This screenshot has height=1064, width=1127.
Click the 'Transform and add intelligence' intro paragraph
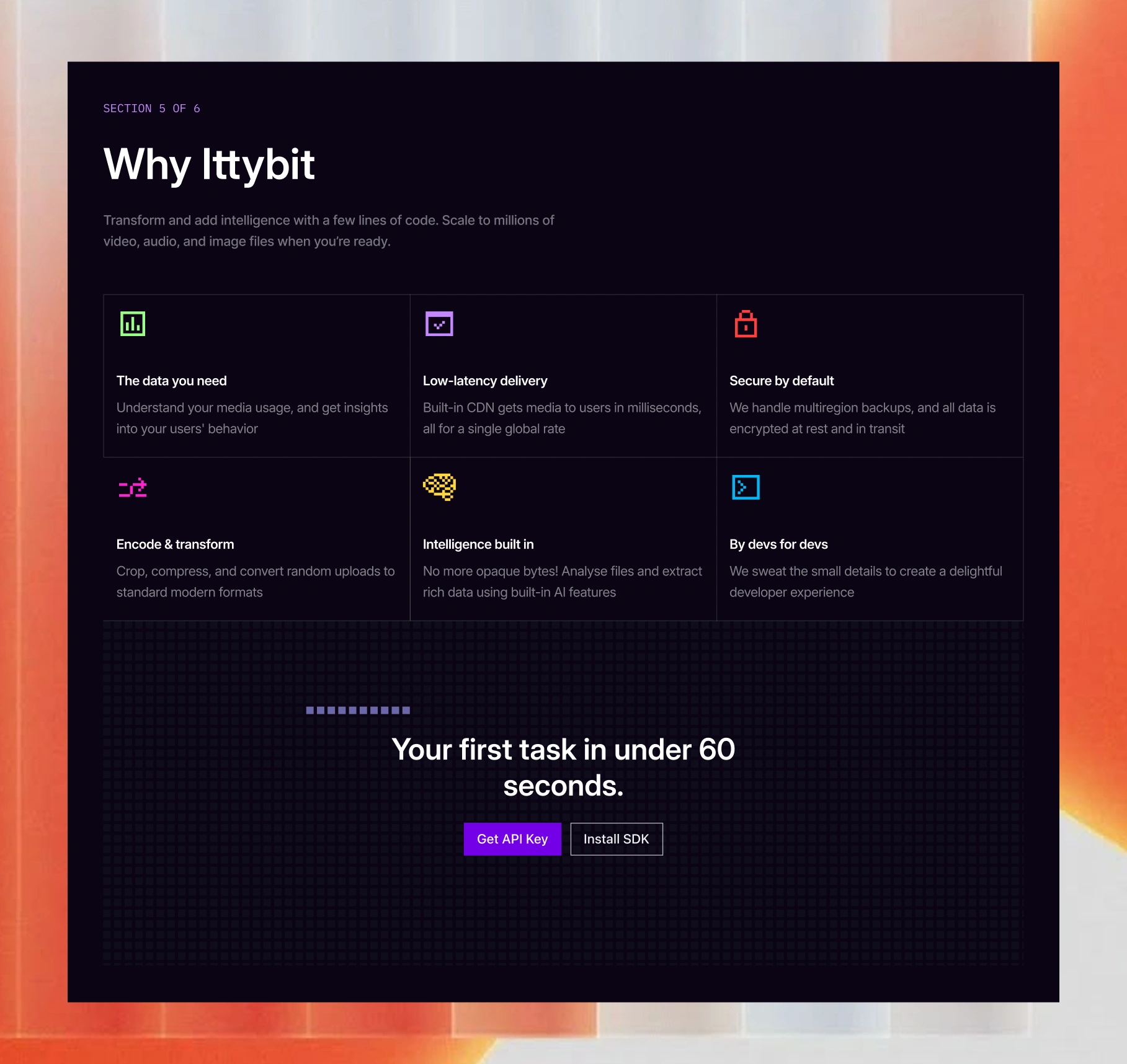329,231
